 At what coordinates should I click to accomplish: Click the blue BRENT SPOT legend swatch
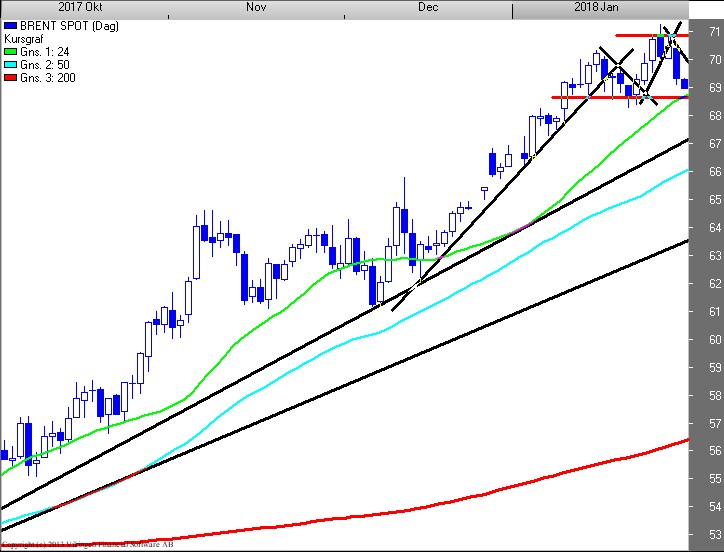11,26
